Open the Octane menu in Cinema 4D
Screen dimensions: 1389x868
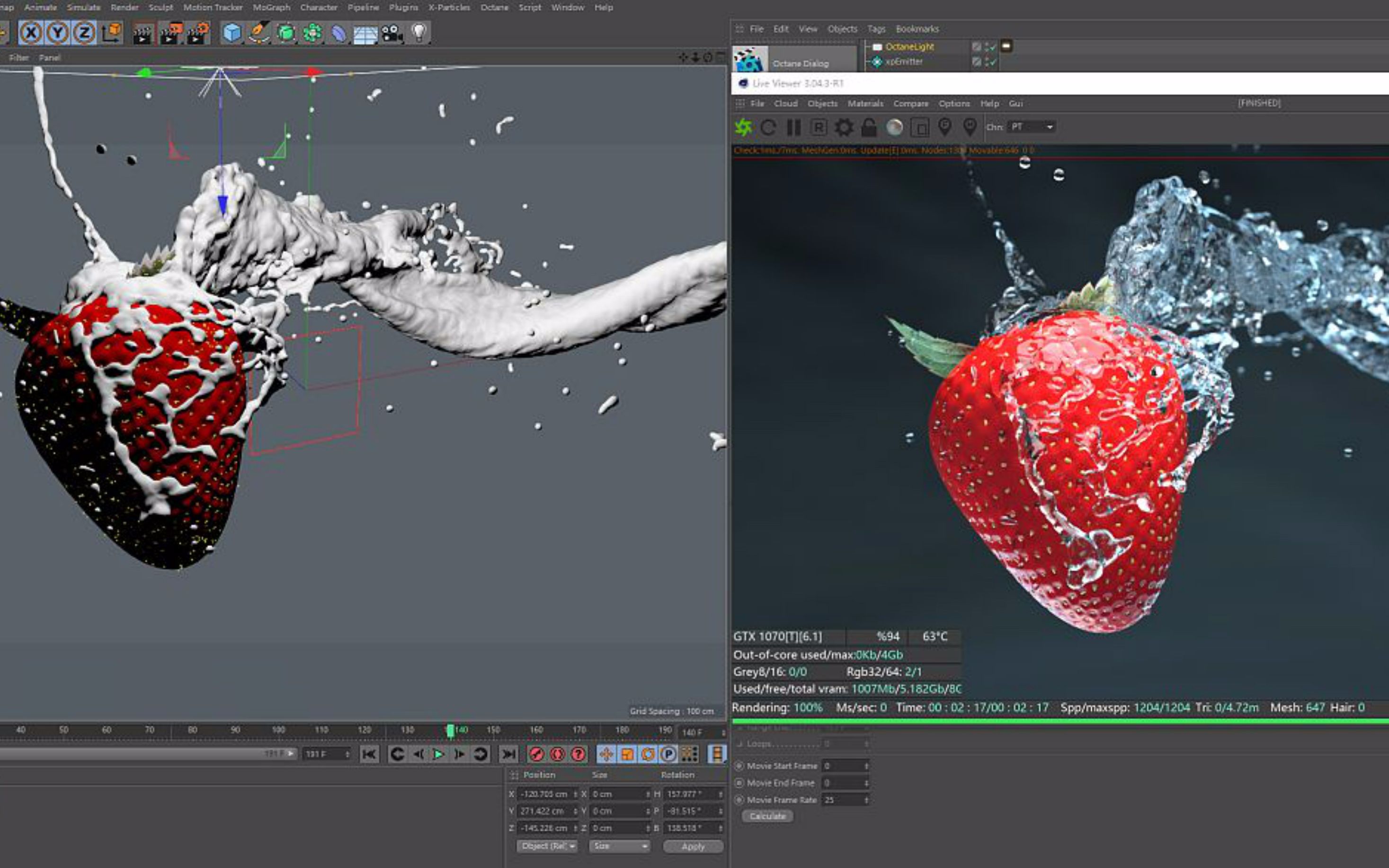point(493,7)
